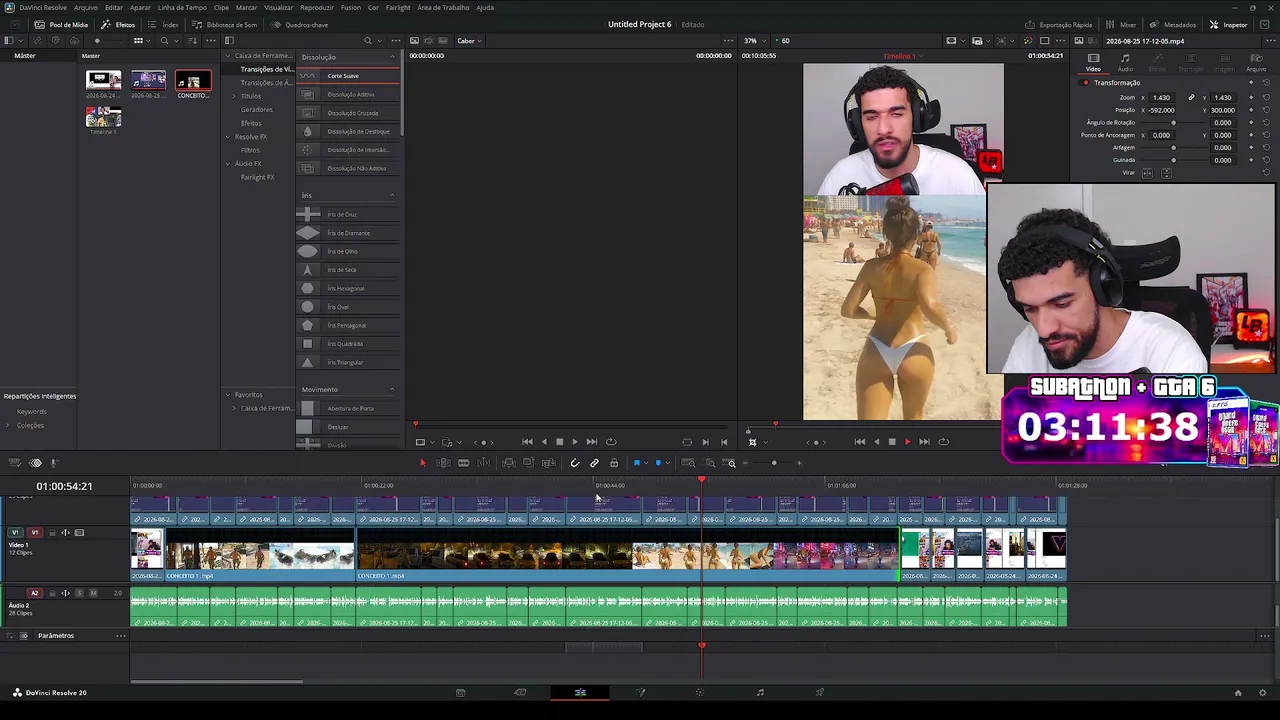Expand the Títulos tree item
This screenshot has height=720, width=1280.
[234, 96]
